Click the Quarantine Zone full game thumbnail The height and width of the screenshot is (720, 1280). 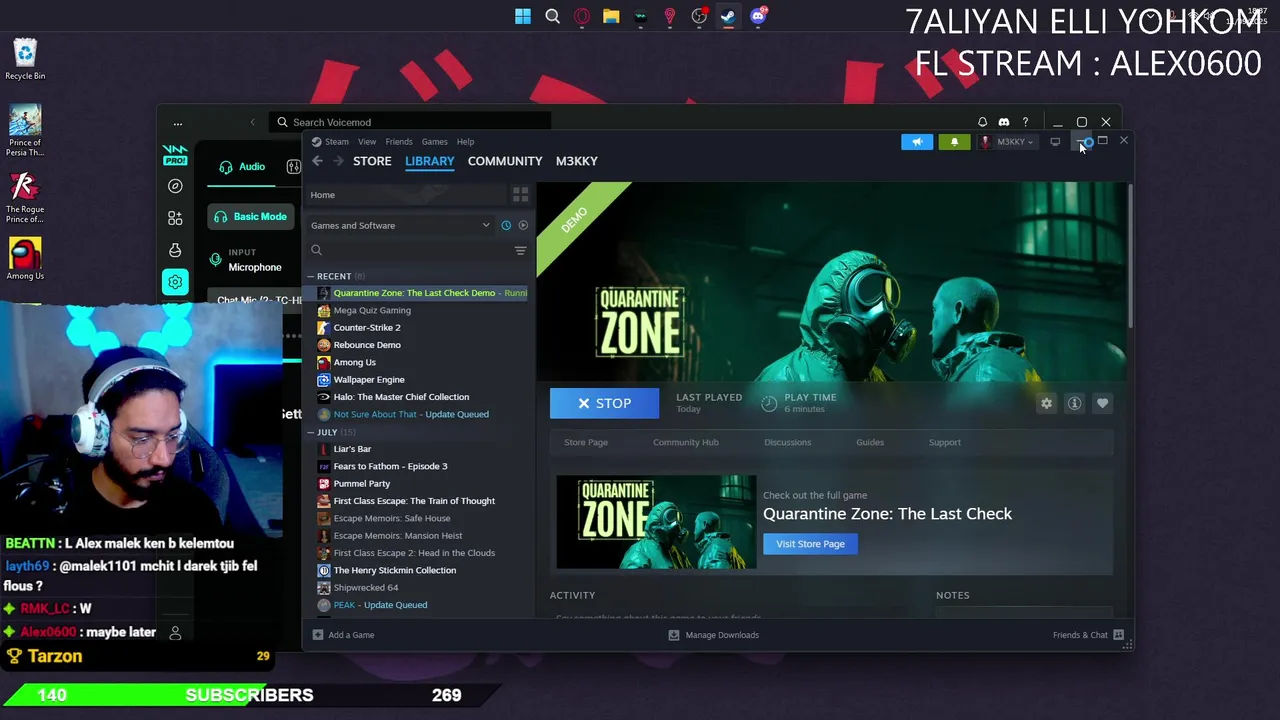pos(656,522)
